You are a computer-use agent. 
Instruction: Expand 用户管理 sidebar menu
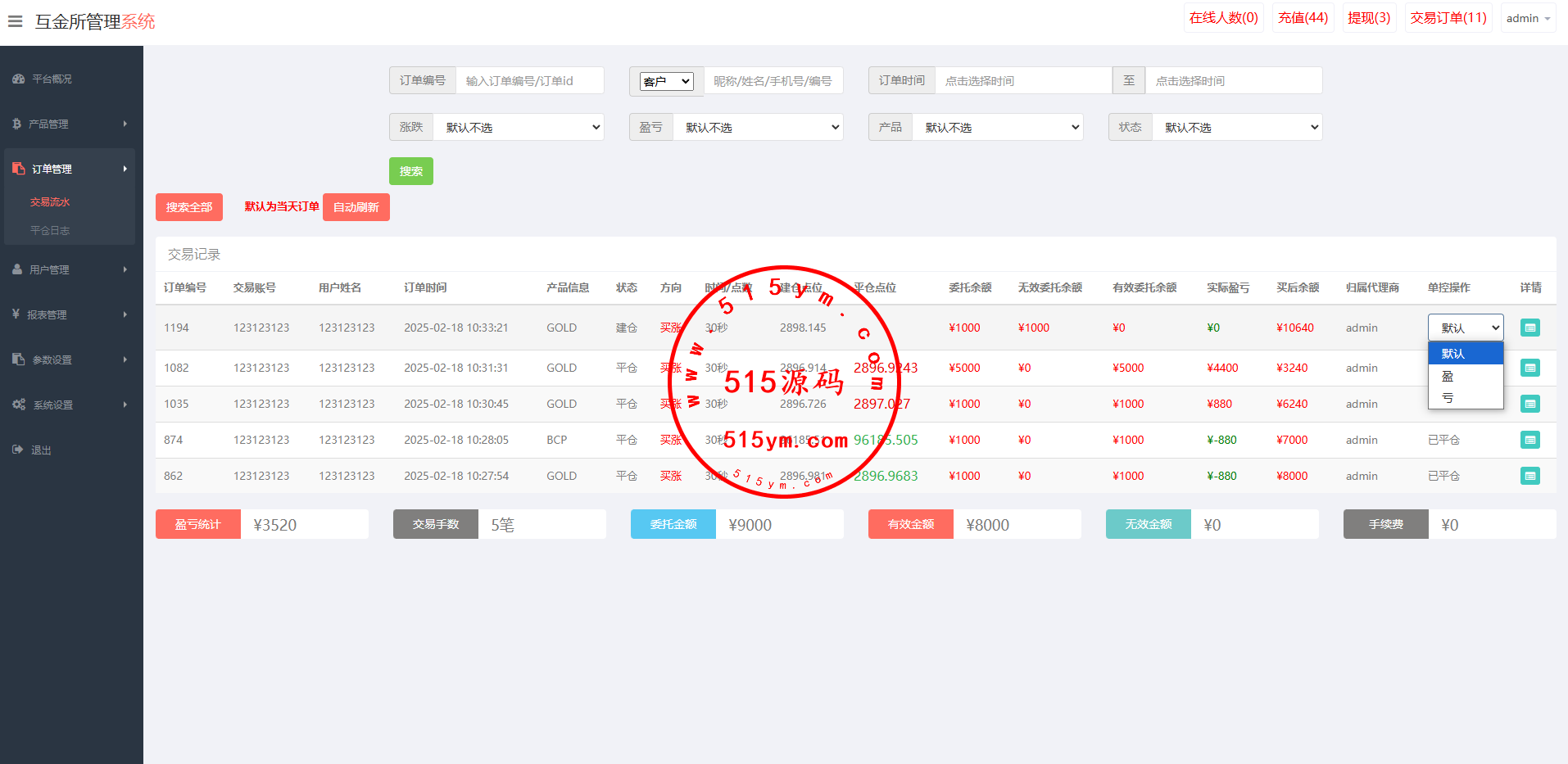pyautogui.click(x=70, y=269)
